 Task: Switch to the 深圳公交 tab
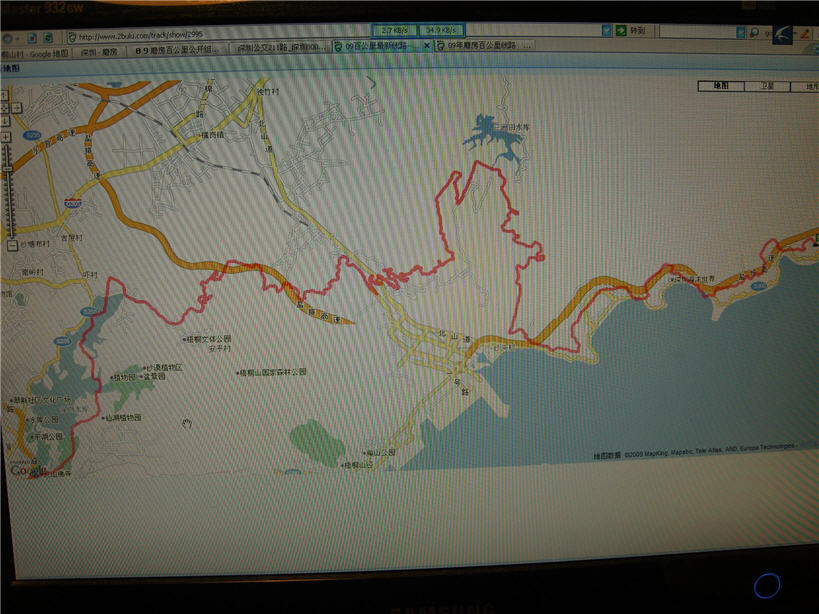(x=279, y=48)
